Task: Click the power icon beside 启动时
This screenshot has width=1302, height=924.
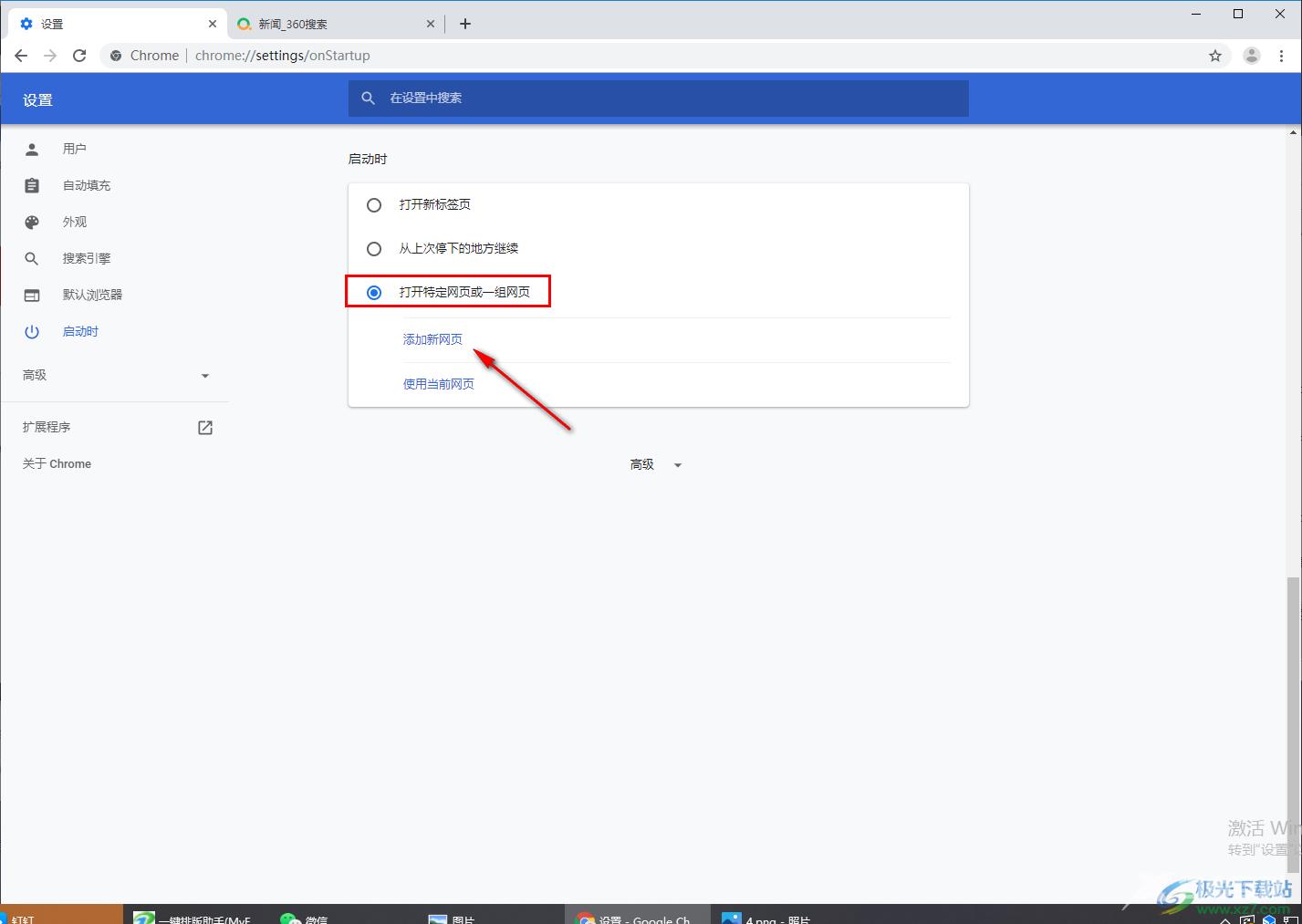Action: 32,331
